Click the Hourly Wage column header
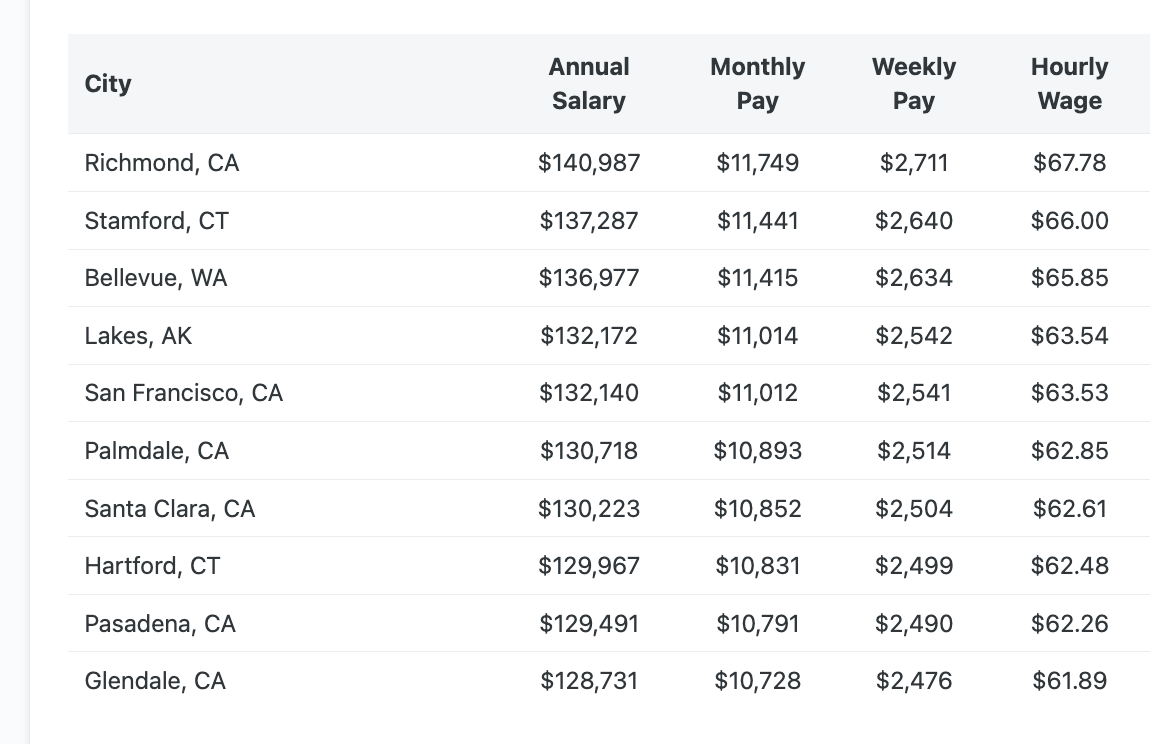The height and width of the screenshot is (744, 1174). [x=1069, y=84]
